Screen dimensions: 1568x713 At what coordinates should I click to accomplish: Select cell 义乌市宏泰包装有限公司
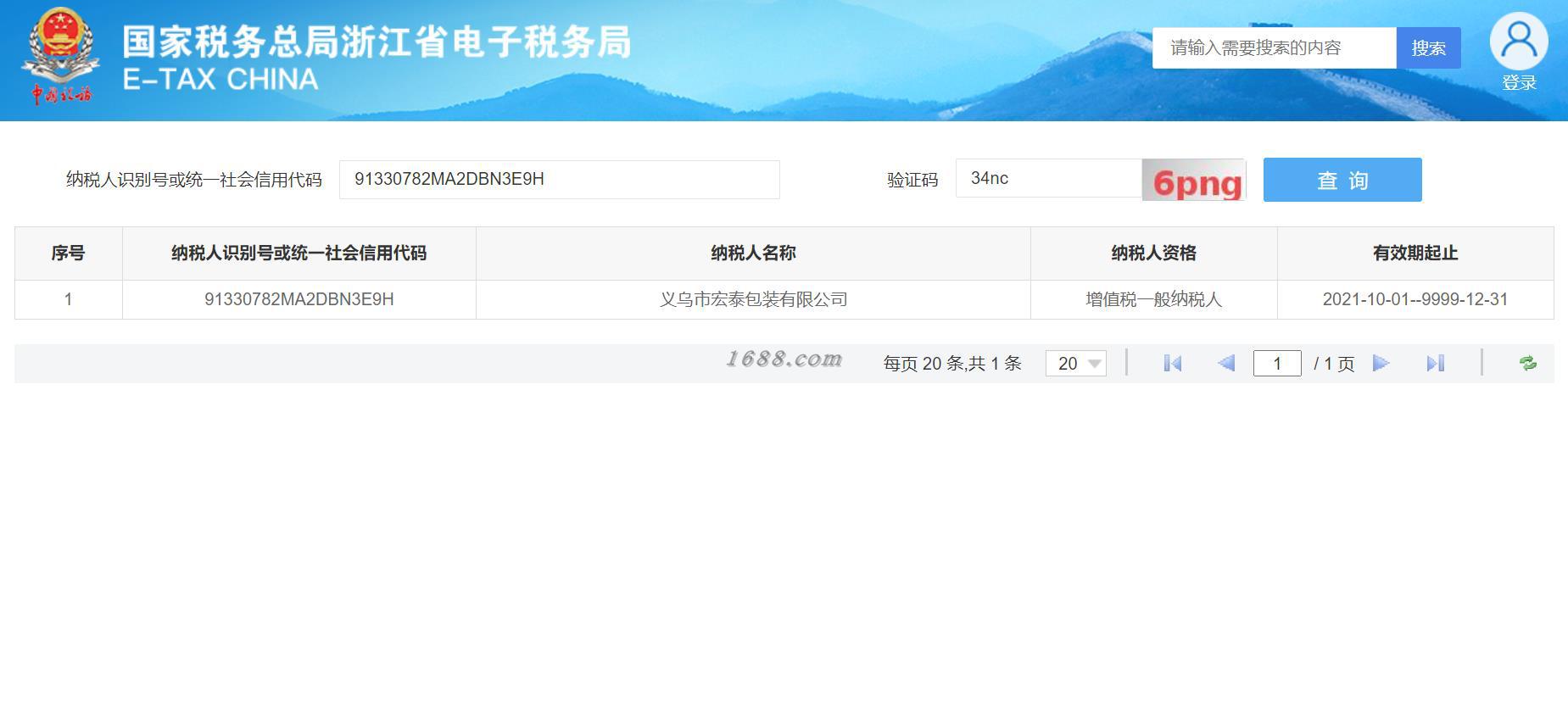pos(753,299)
